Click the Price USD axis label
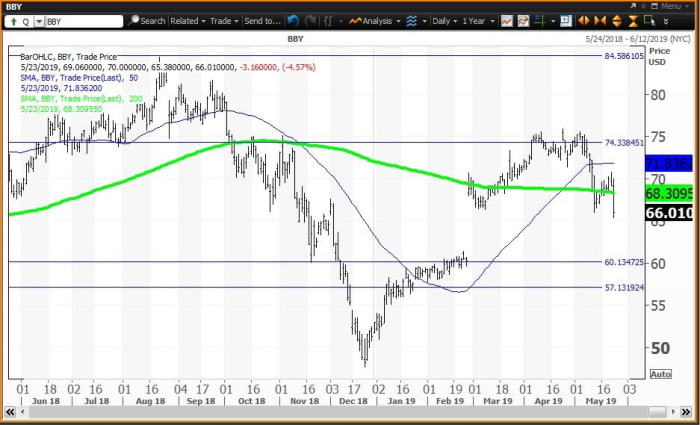This screenshot has height=425, width=700. pyautogui.click(x=659, y=56)
